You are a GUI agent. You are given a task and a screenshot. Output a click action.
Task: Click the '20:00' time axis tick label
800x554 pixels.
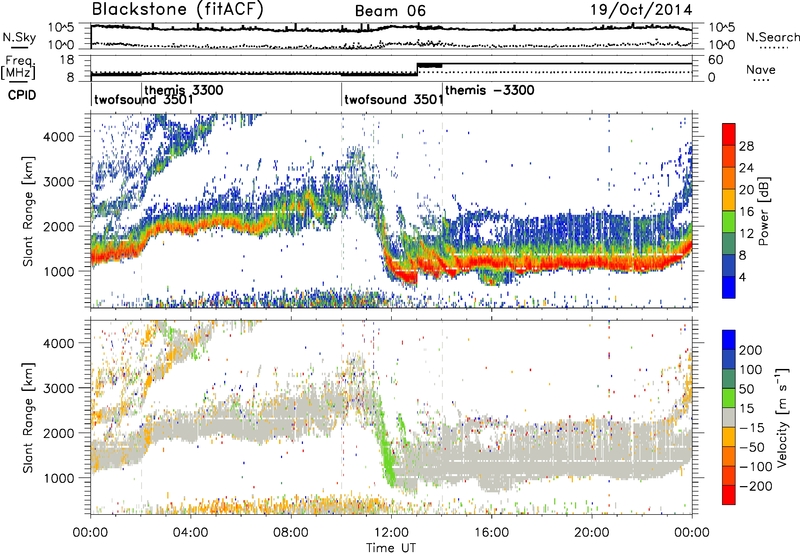[x=591, y=533]
